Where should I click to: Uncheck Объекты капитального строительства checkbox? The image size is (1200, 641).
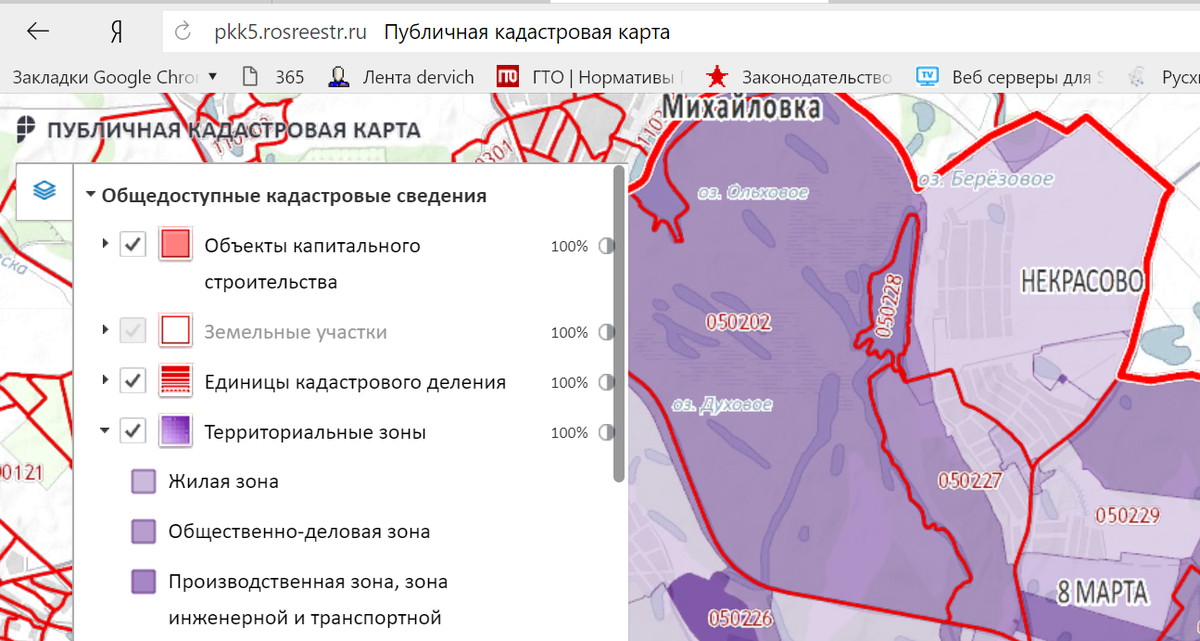134,244
